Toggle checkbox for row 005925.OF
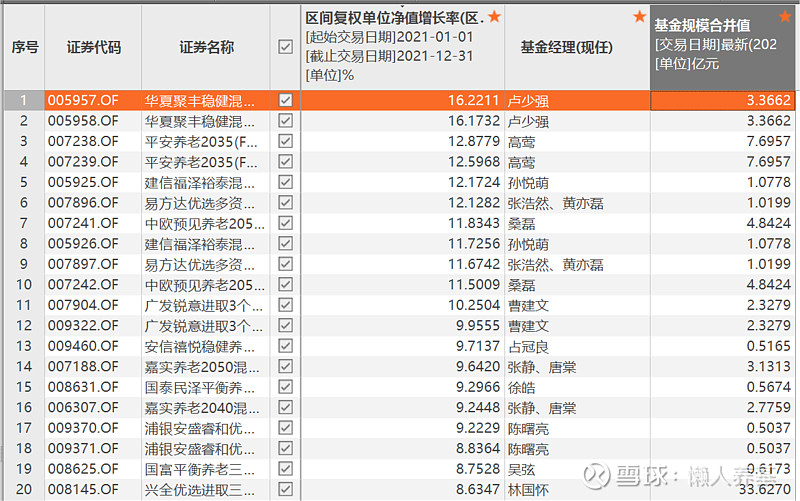The width and height of the screenshot is (800, 501). pyautogui.click(x=286, y=182)
